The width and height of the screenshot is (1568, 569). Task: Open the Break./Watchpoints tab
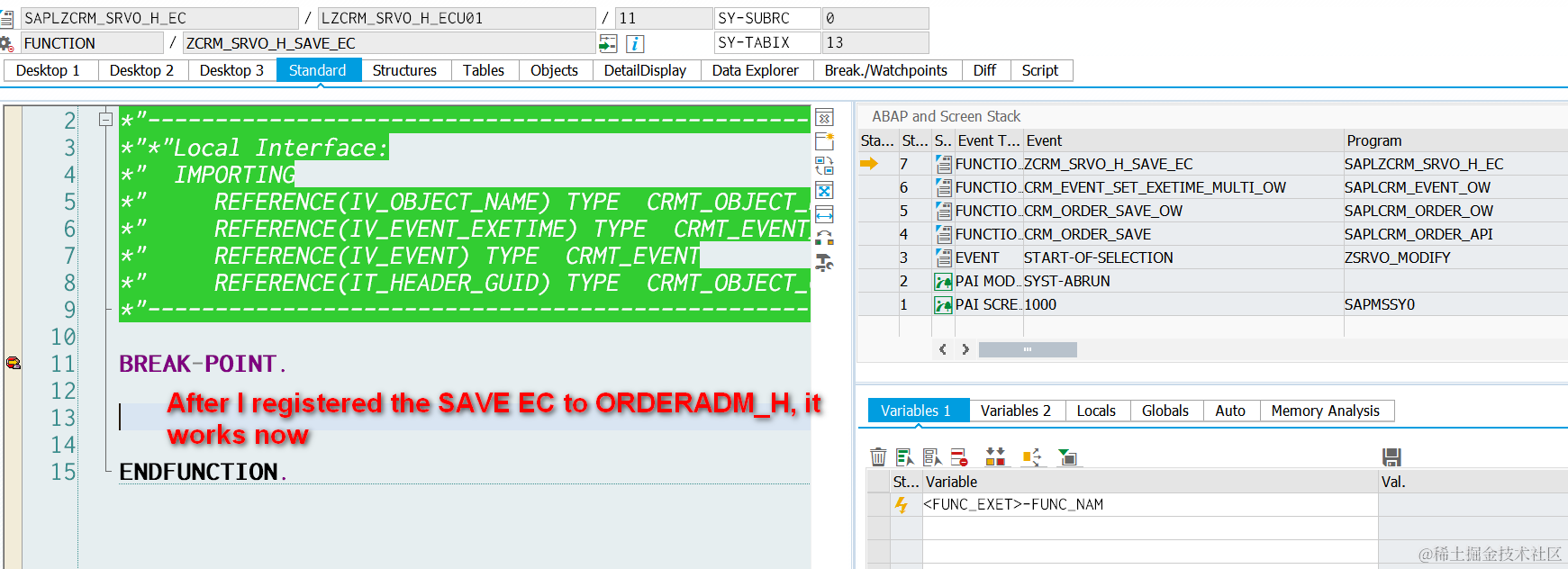[886, 70]
